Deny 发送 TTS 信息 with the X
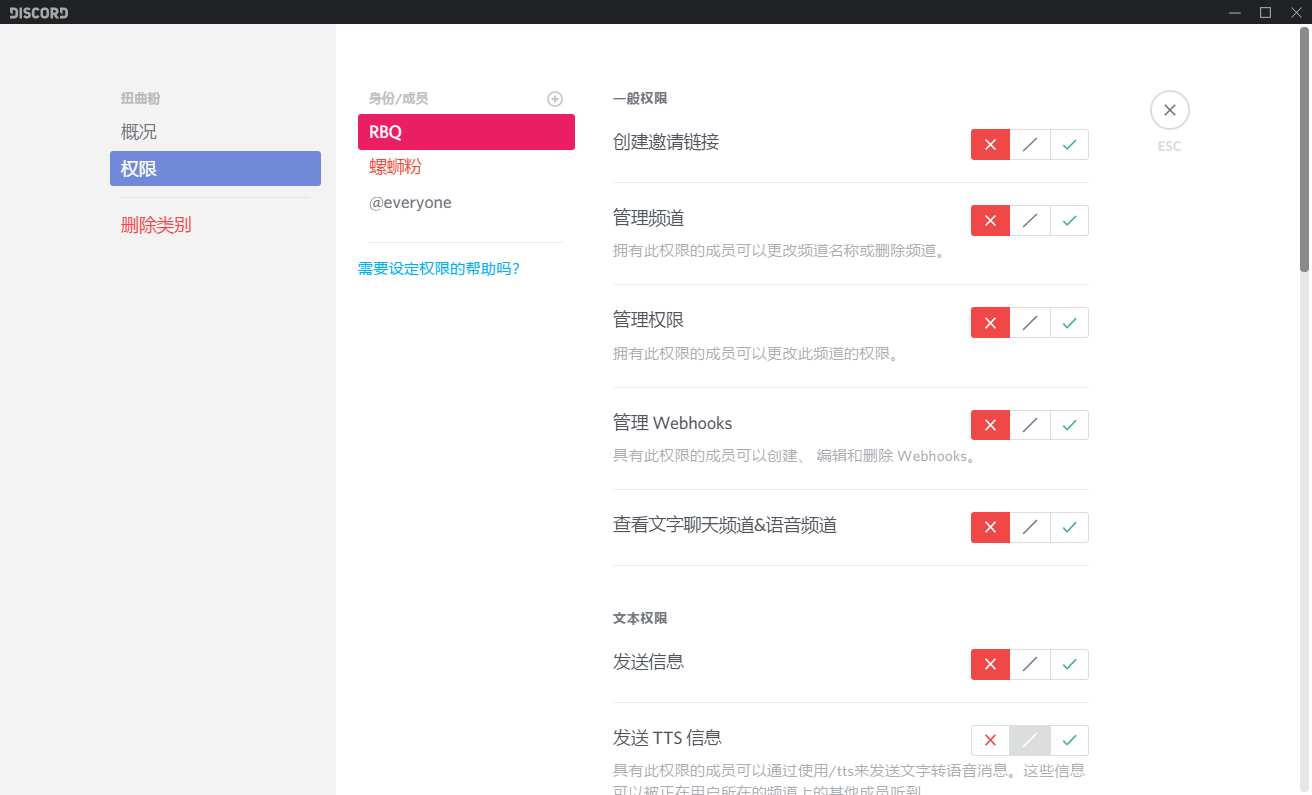Viewport: 1312px width, 795px height. 990,740
